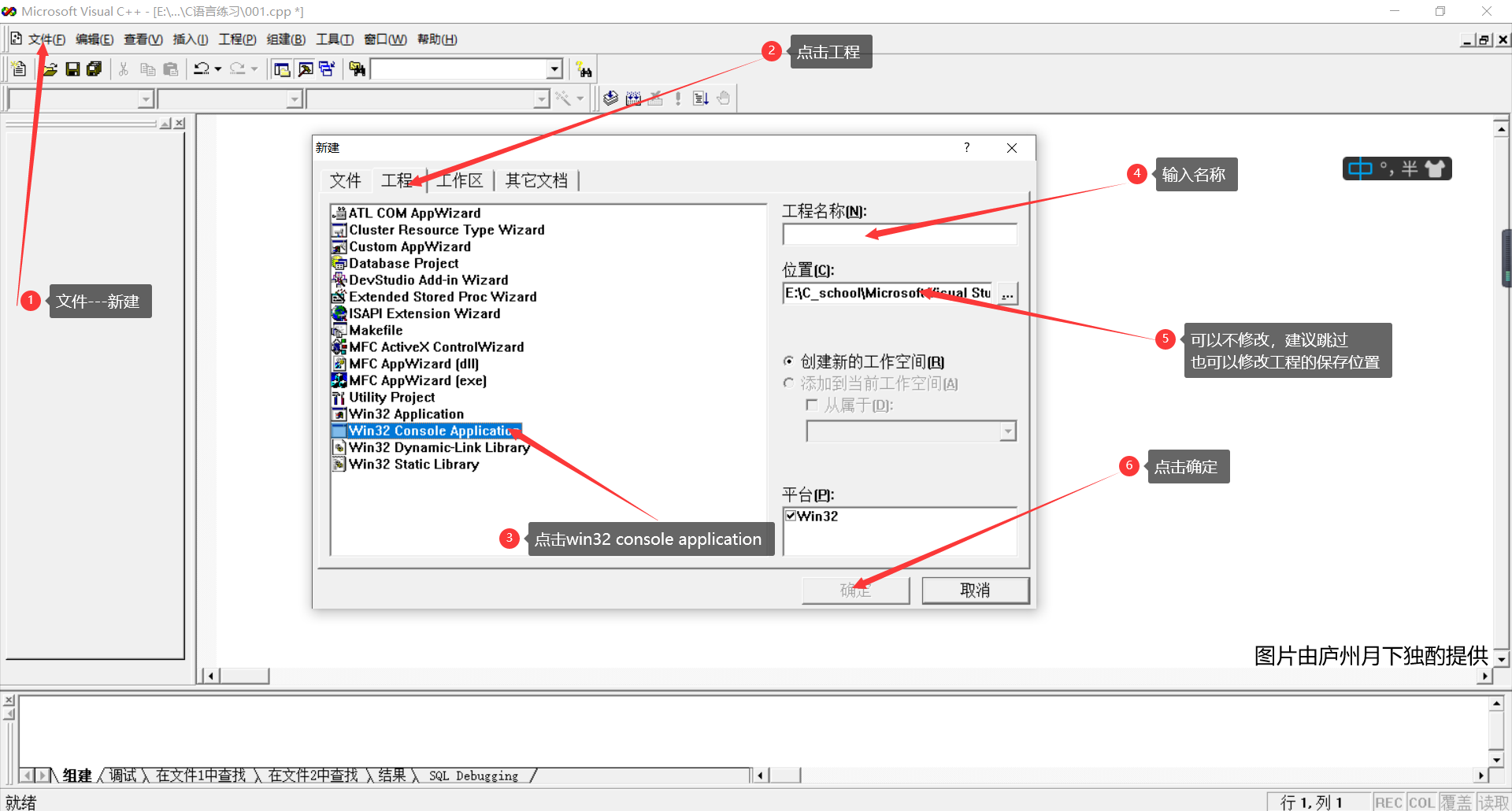Open the 组建(B) menu
1512x811 pixels.
(286, 39)
